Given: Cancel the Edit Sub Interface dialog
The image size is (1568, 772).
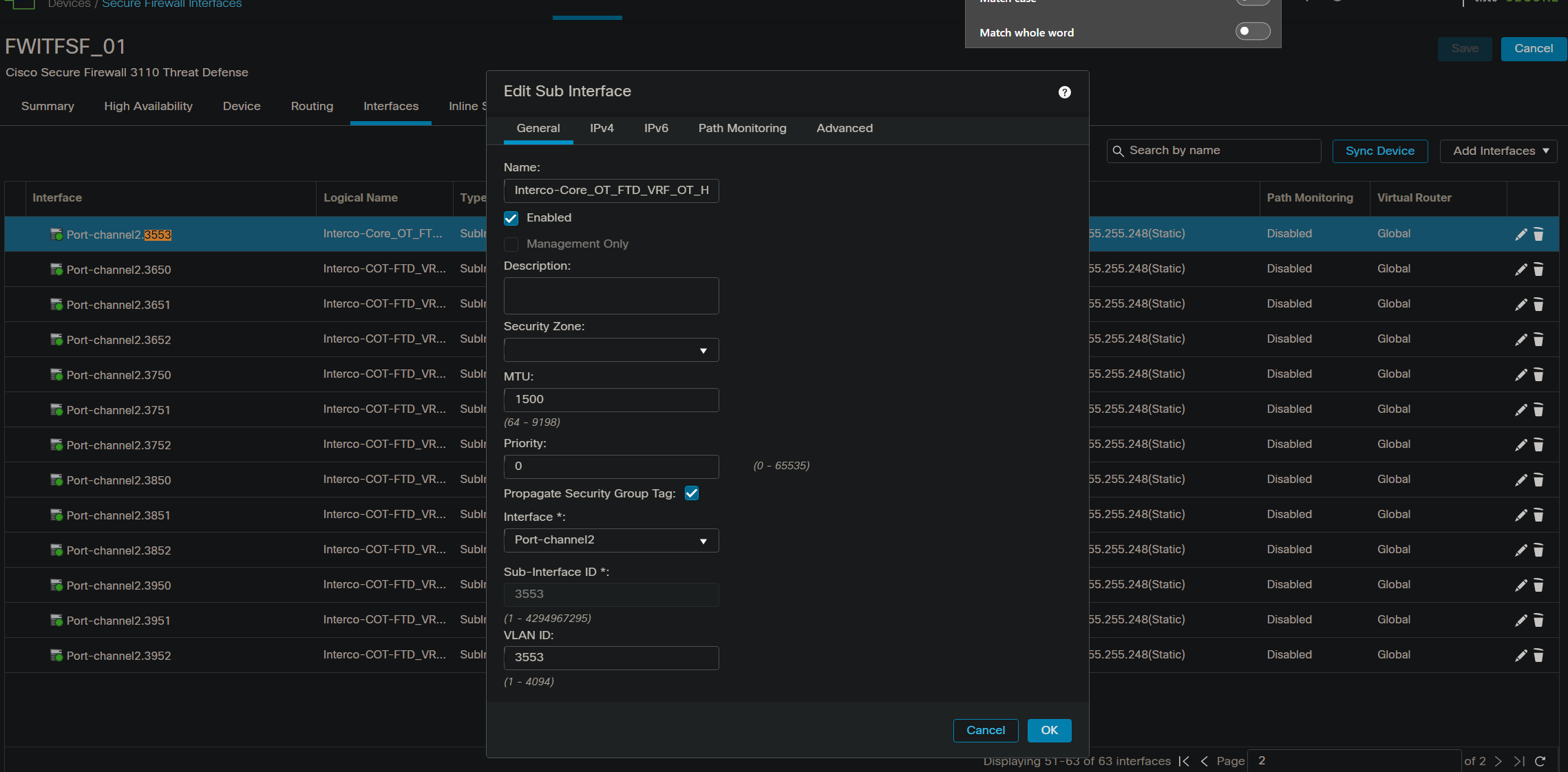Looking at the screenshot, I should tap(986, 731).
